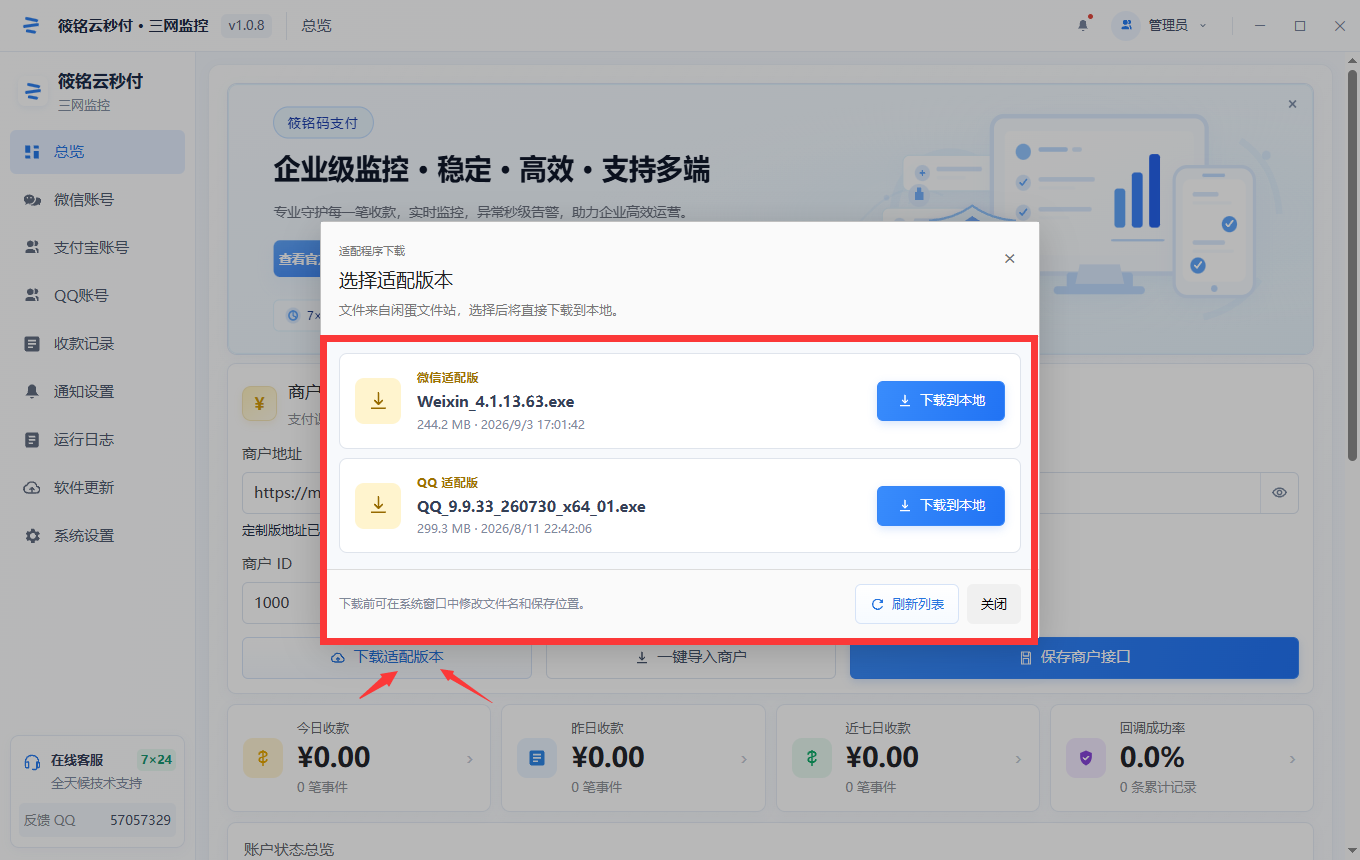Download Weixin_4.1.13.63.exe with 下载到本地

(x=940, y=401)
